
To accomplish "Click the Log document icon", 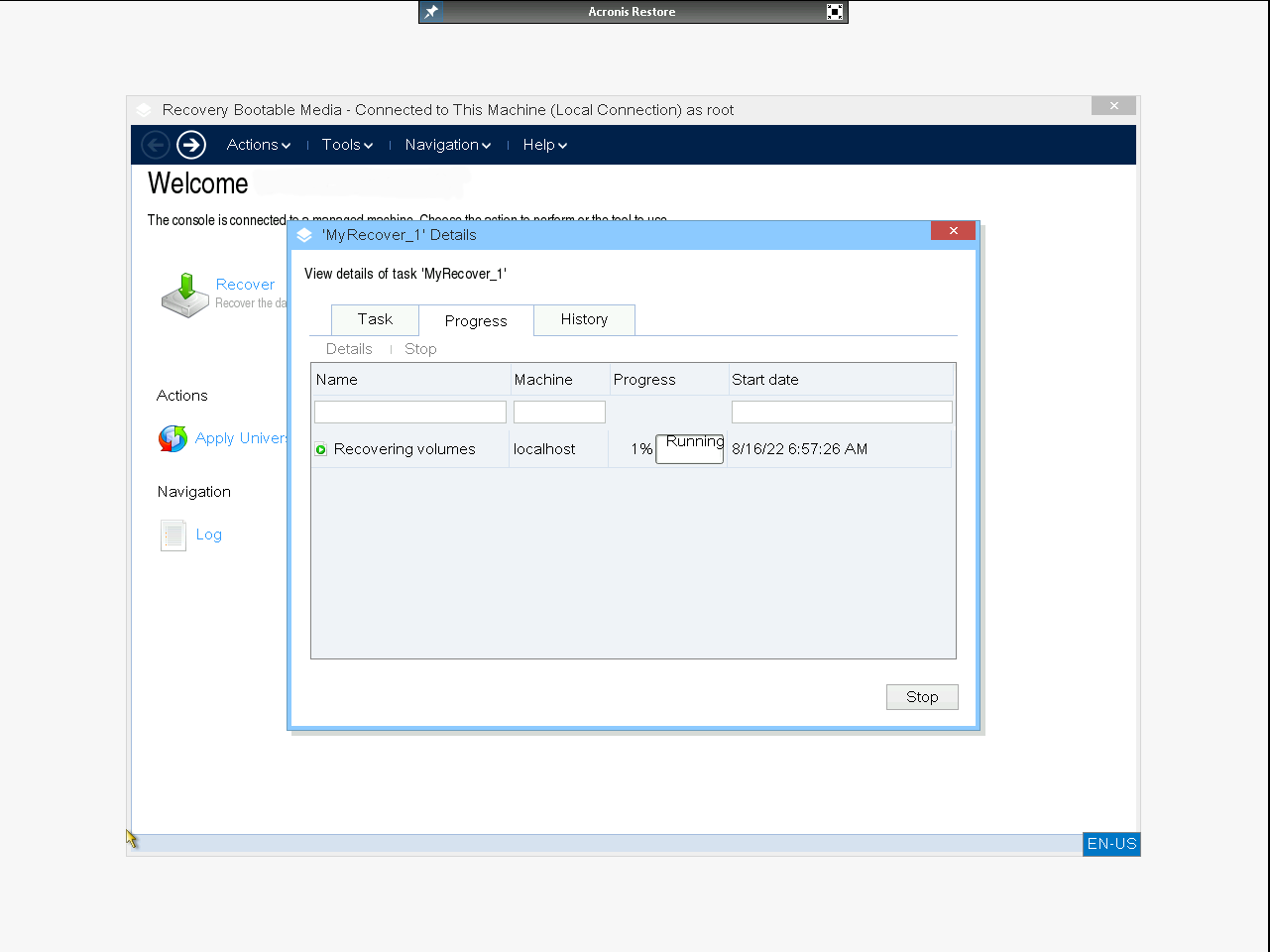I will [x=173, y=535].
